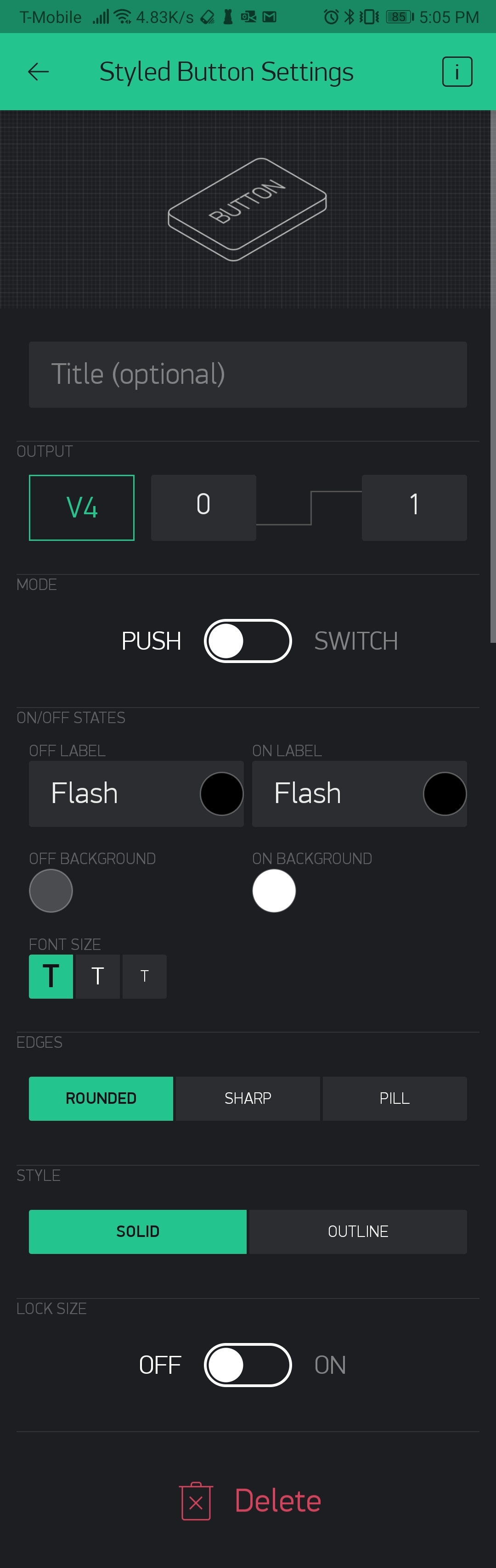
Task: Select the largest font size T
Action: pos(51,976)
